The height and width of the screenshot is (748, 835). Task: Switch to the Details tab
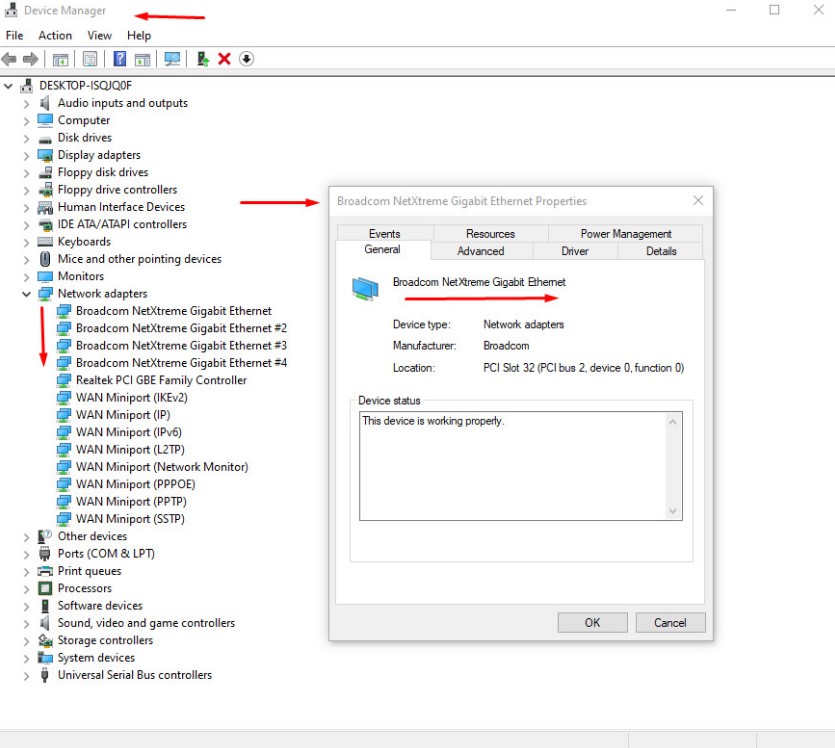661,251
